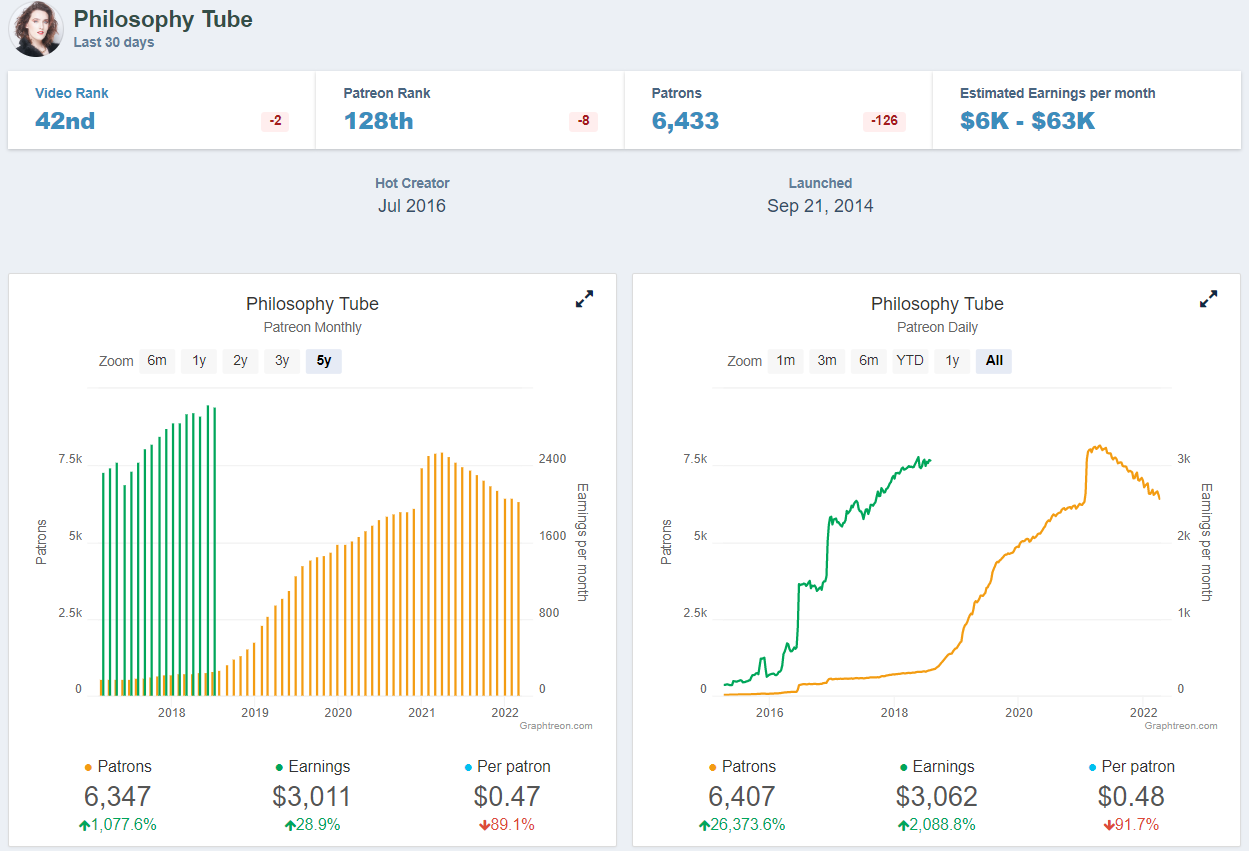Click the 1,077.6% patrons growth indicator
This screenshot has height=851, width=1249.
tap(118, 825)
